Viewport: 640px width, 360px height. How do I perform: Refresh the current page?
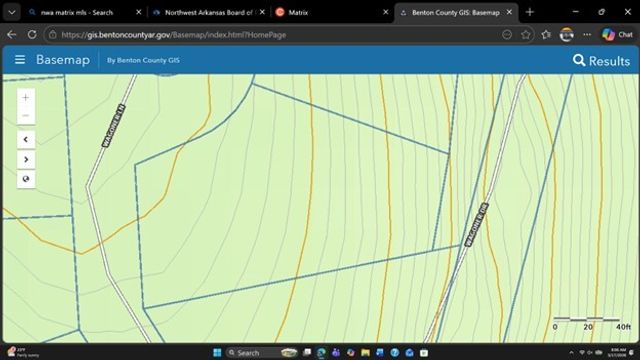pos(32,35)
